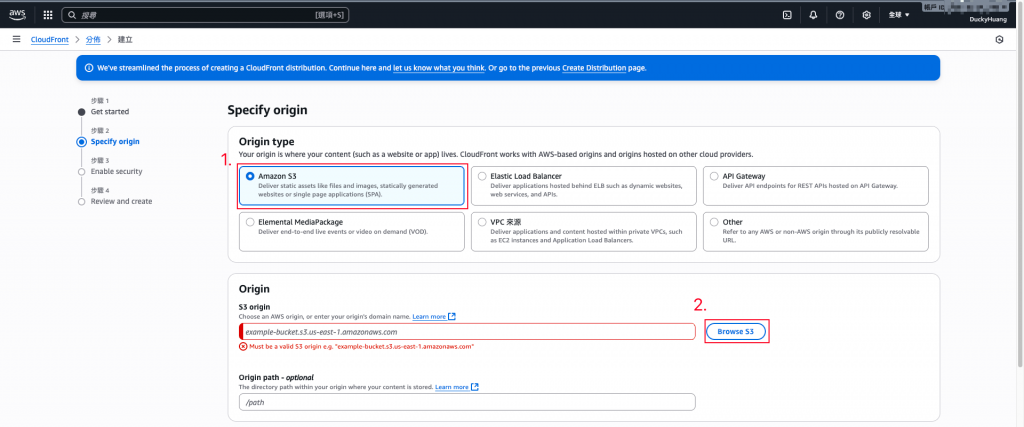Select the VPC origin type
This screenshot has height=427, width=1024.
(x=584, y=231)
